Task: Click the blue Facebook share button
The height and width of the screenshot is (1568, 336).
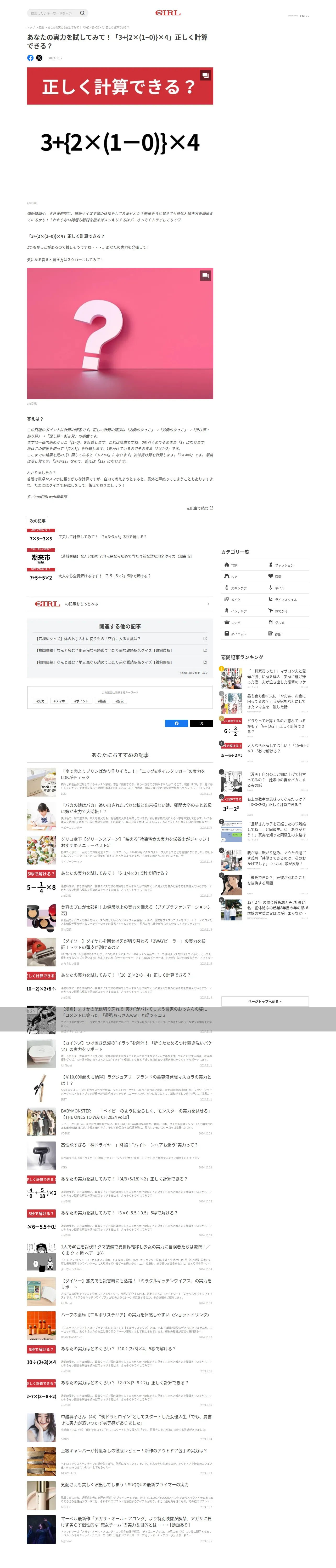Action: [x=177, y=723]
